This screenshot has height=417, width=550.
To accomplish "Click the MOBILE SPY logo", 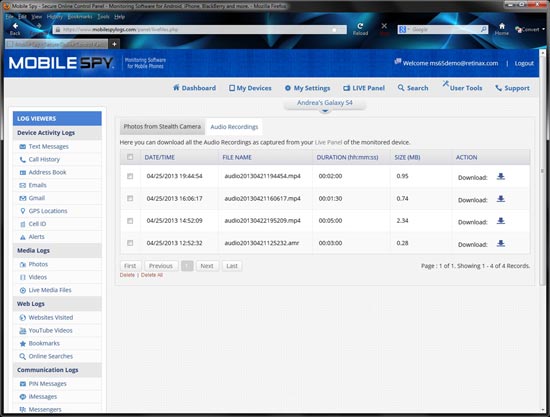I will coord(61,63).
